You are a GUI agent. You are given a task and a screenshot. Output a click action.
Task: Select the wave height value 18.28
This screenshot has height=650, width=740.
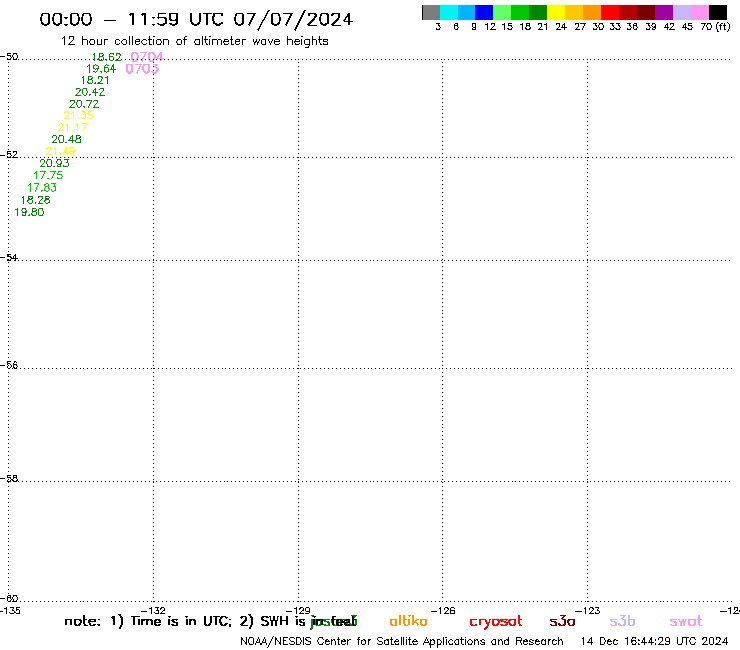[35, 200]
